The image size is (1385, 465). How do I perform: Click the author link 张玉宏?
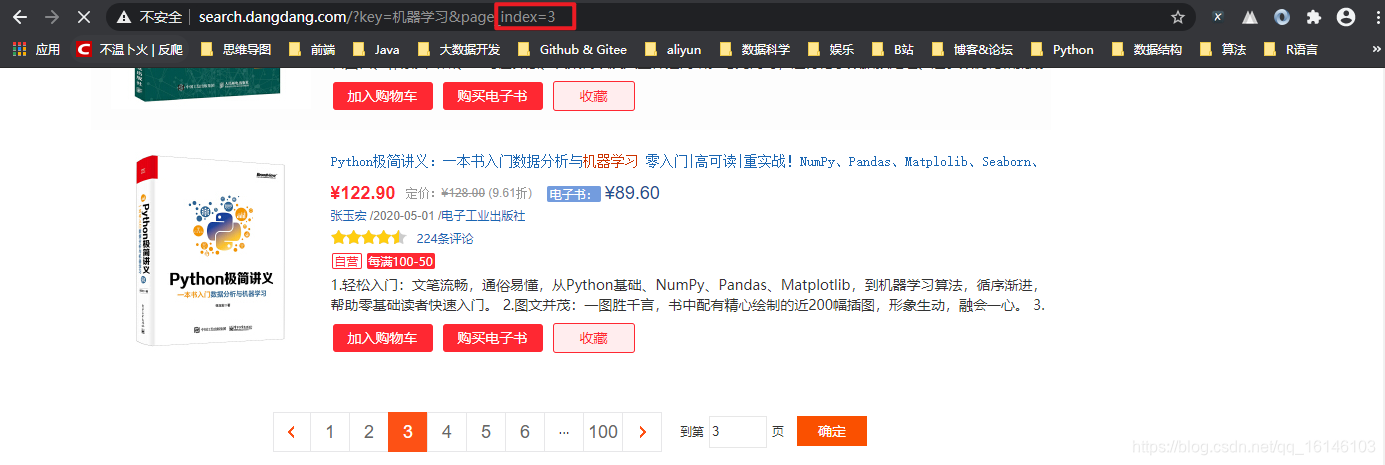(349, 215)
